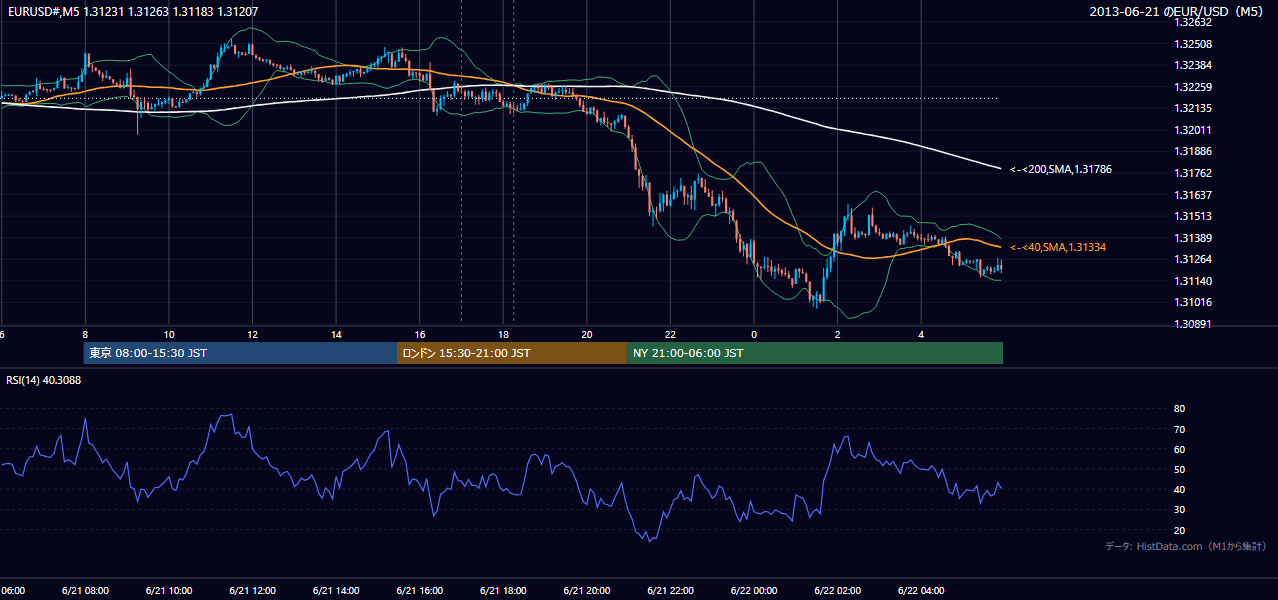This screenshot has width=1278, height=600.
Task: Click price axis value 1.32259
Action: tap(1193, 87)
